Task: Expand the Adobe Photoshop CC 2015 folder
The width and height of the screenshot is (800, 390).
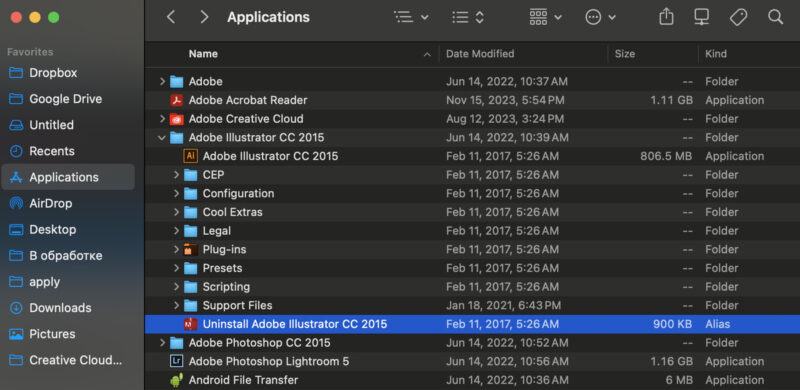Action: tap(162, 343)
